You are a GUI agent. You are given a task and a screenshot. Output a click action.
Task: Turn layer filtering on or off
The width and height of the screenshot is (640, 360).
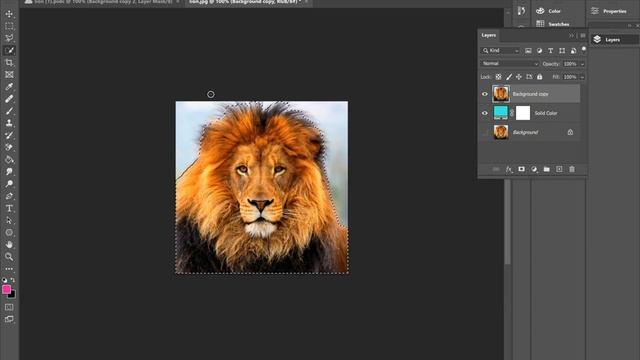point(584,49)
